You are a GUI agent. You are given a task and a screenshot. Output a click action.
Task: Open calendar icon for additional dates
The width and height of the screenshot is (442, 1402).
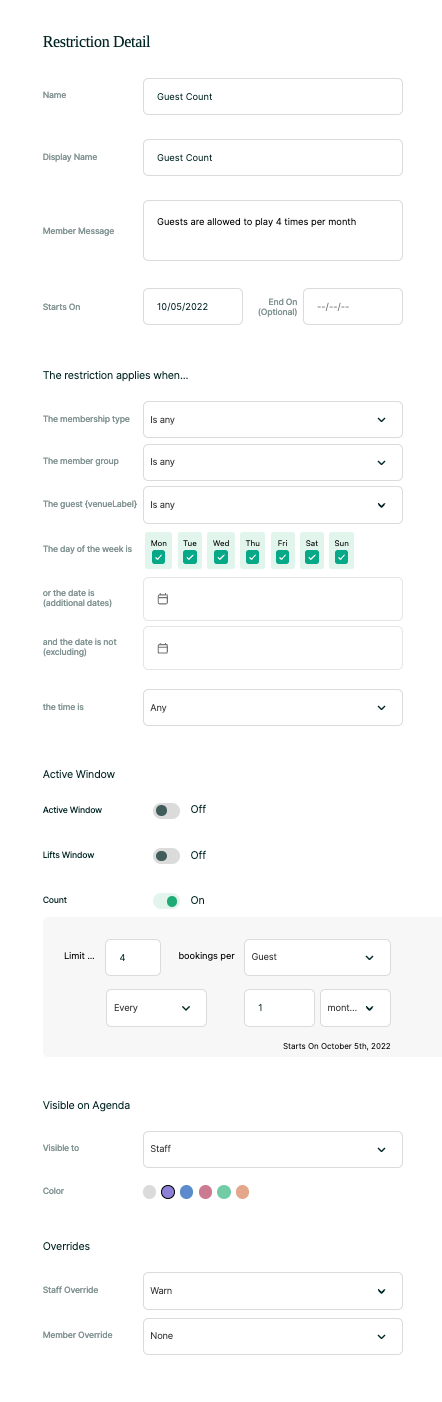pos(163,599)
